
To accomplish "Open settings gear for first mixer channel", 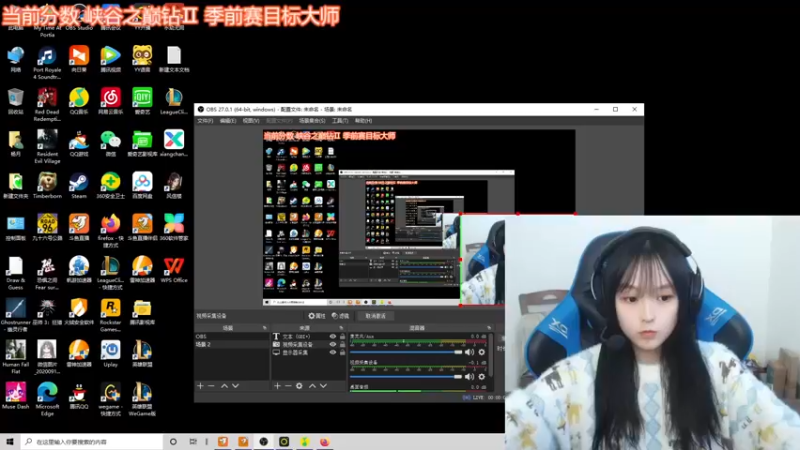I will pos(482,352).
